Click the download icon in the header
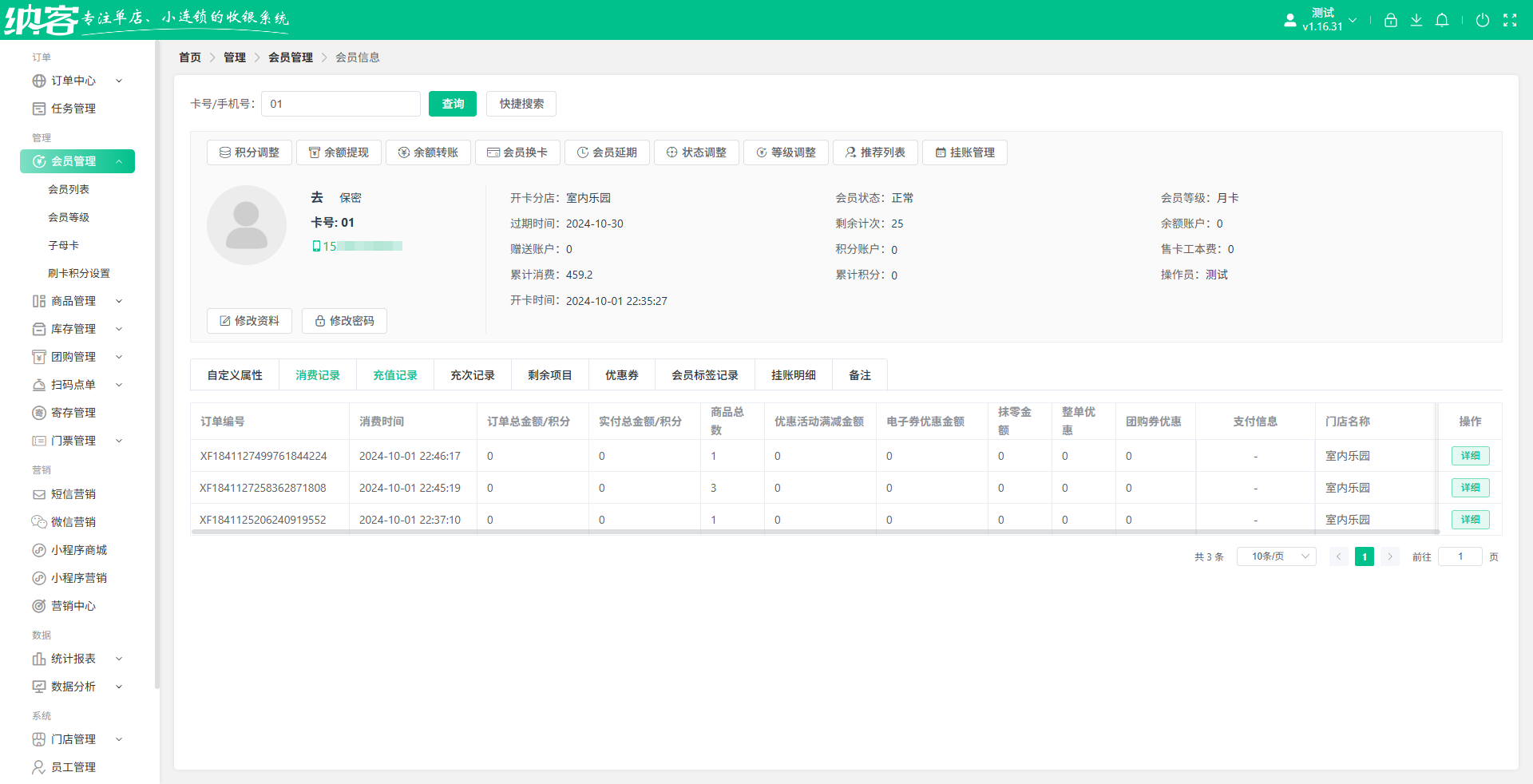 [x=1416, y=20]
